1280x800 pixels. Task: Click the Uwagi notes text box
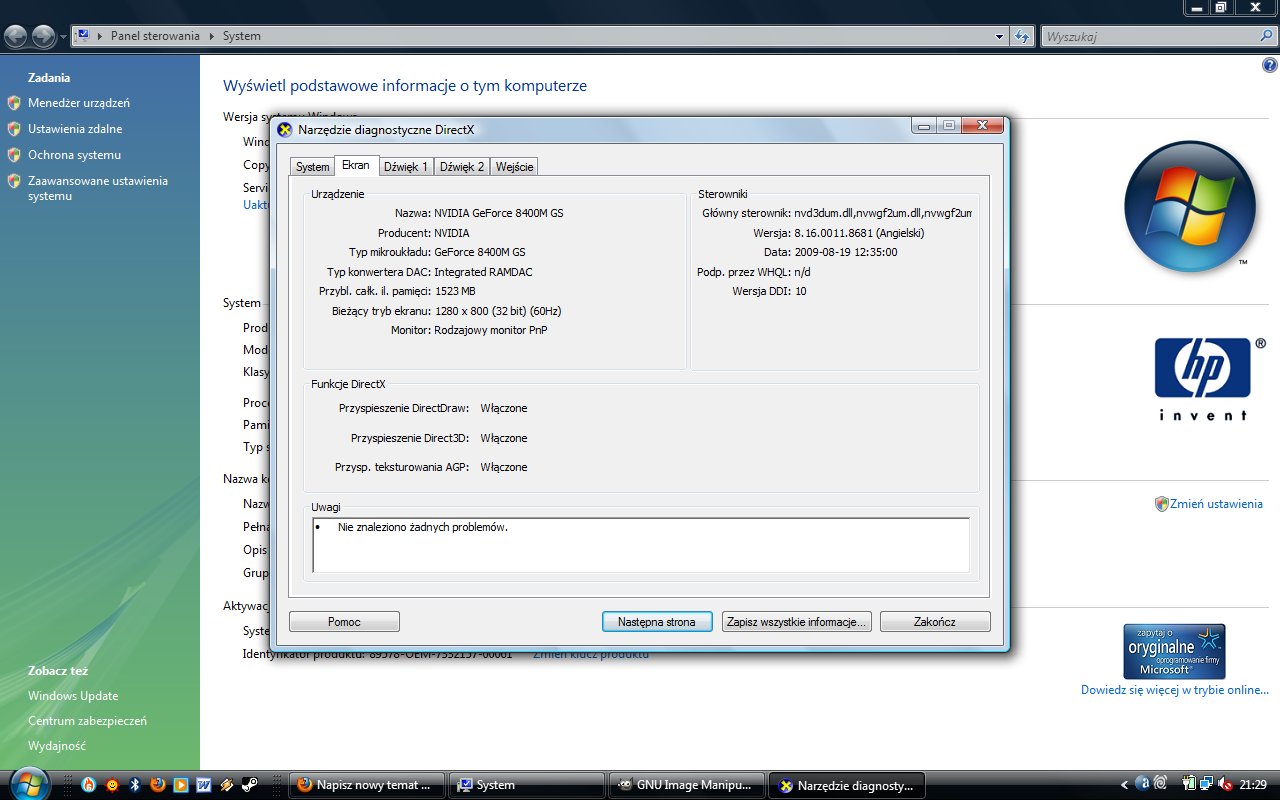coord(641,545)
